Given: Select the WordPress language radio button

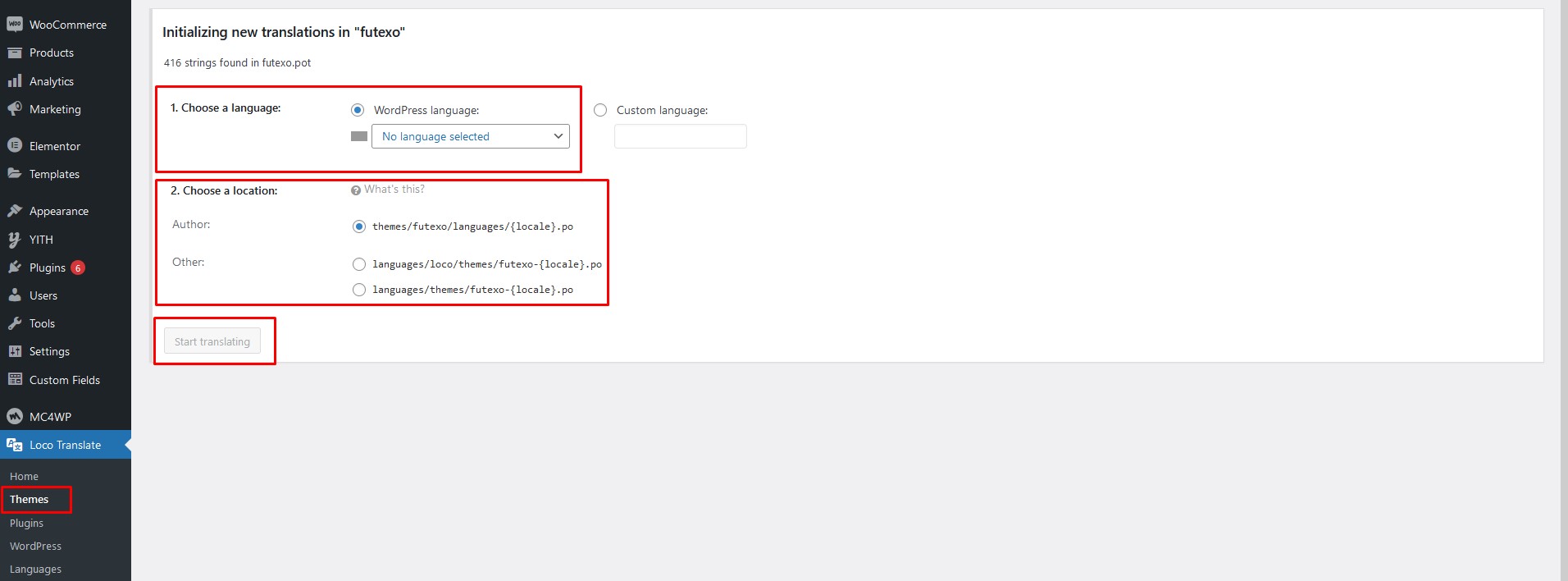Looking at the screenshot, I should coord(358,110).
